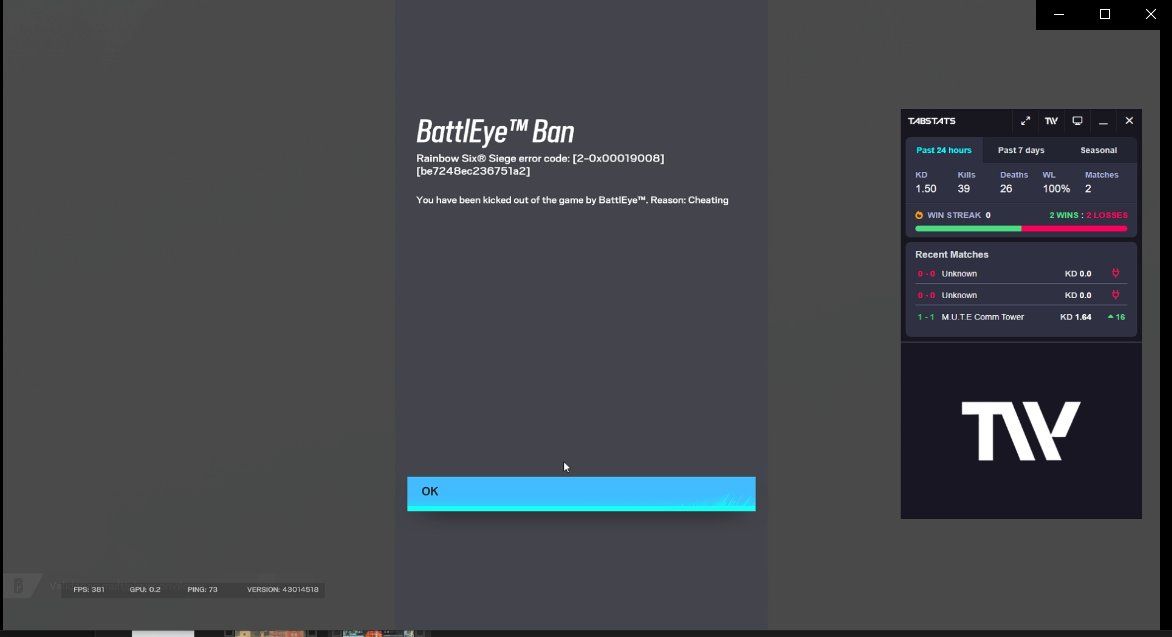The height and width of the screenshot is (637, 1172).
Task: Click the Deaths 26 value
Action: pos(1006,189)
